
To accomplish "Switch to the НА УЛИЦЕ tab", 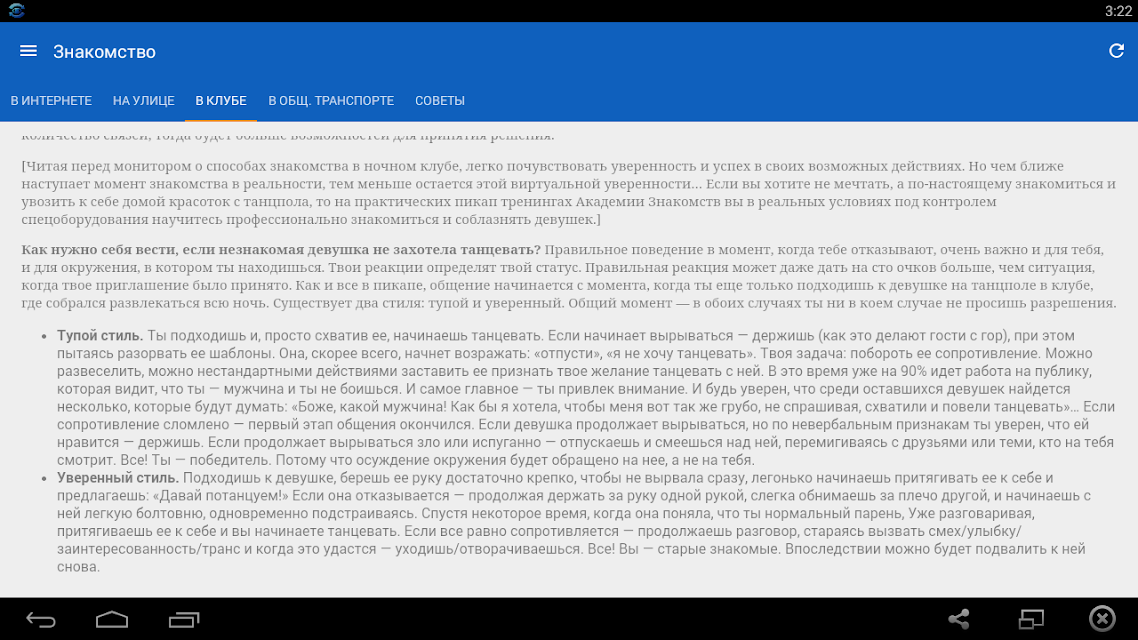I will pos(144,101).
